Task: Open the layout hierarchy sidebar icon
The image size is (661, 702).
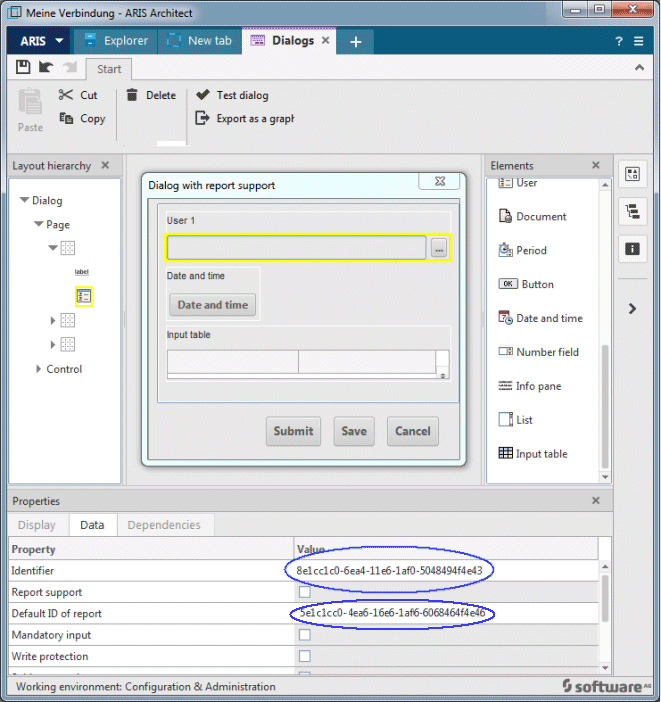Action: click(632, 211)
